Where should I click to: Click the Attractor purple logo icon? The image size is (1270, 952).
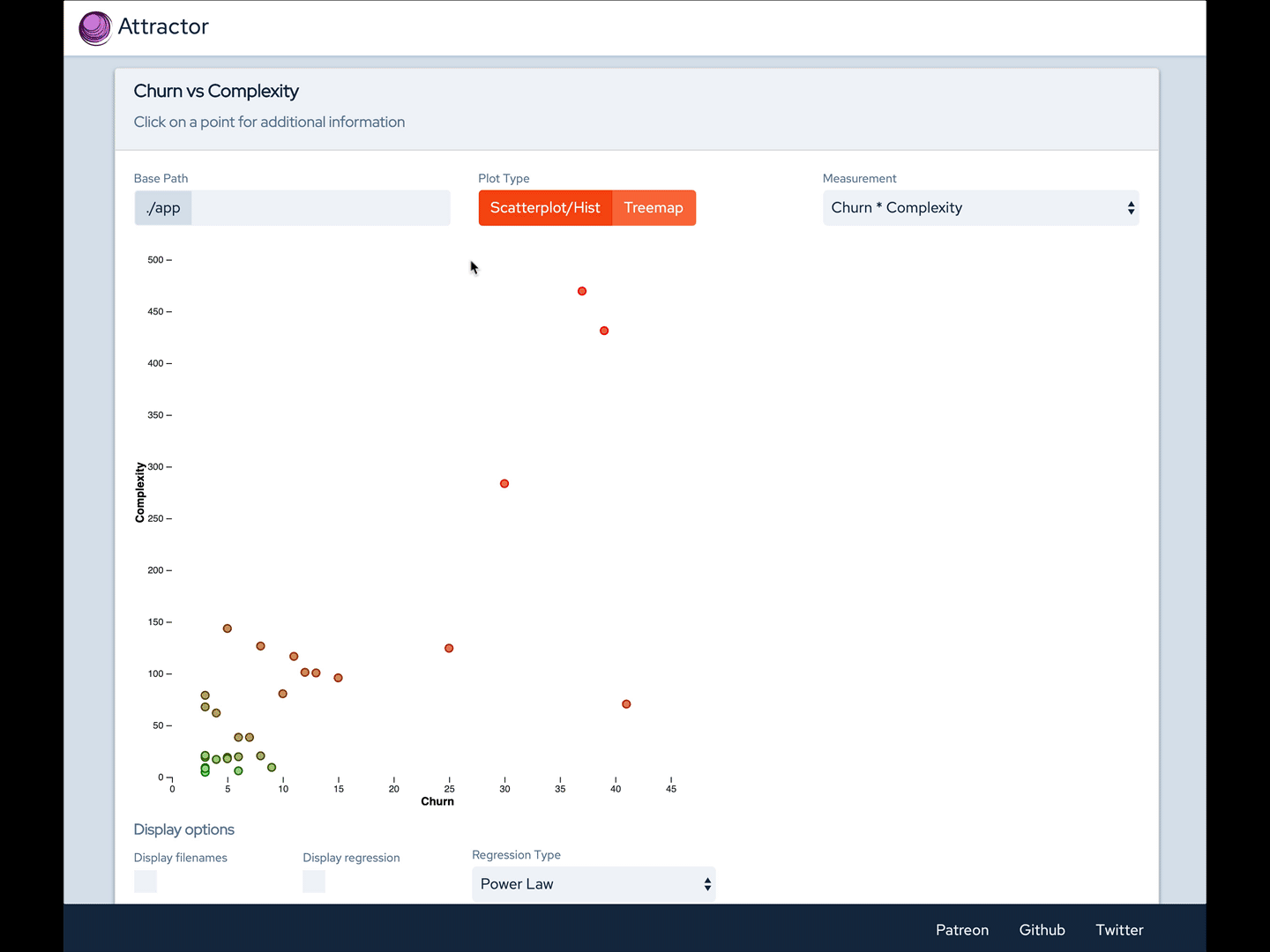pos(95,28)
